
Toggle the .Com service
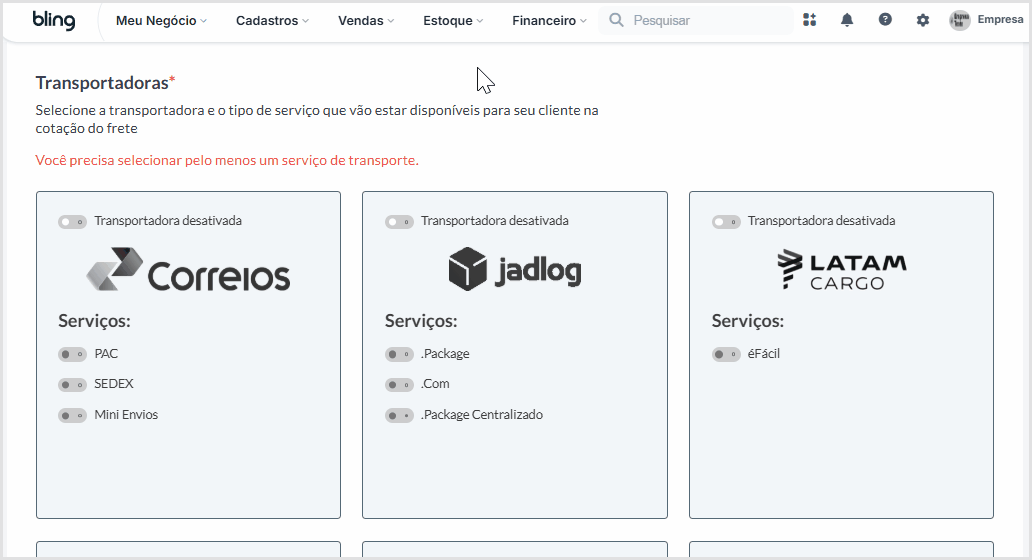tap(399, 384)
